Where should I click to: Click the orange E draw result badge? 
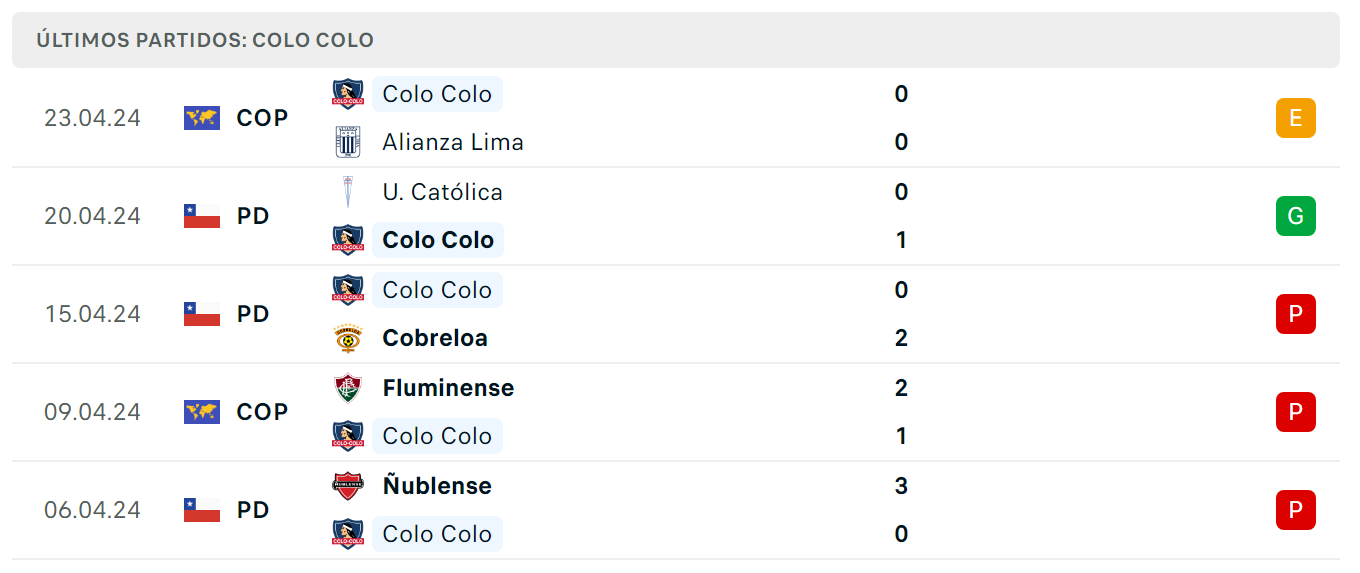1296,118
